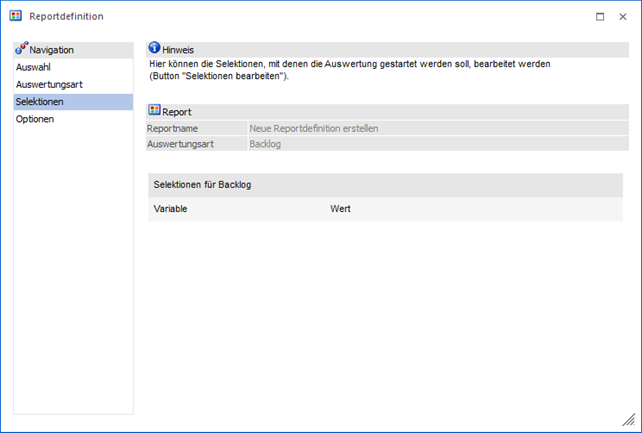
Task: Click the blue Hinweis info icon
Action: [154, 49]
